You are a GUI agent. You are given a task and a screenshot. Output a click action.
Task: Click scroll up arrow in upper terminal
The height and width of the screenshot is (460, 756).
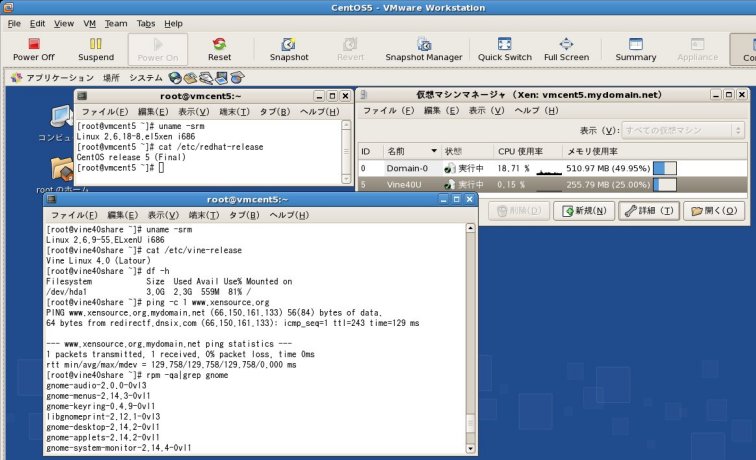pyautogui.click(x=346, y=125)
